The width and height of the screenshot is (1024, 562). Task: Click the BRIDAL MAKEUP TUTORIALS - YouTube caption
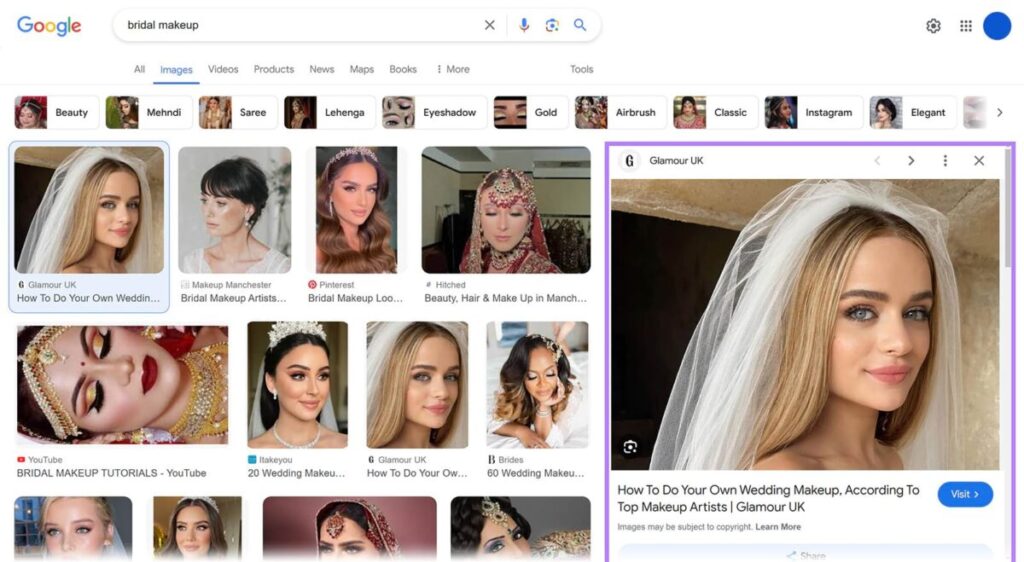pos(111,473)
